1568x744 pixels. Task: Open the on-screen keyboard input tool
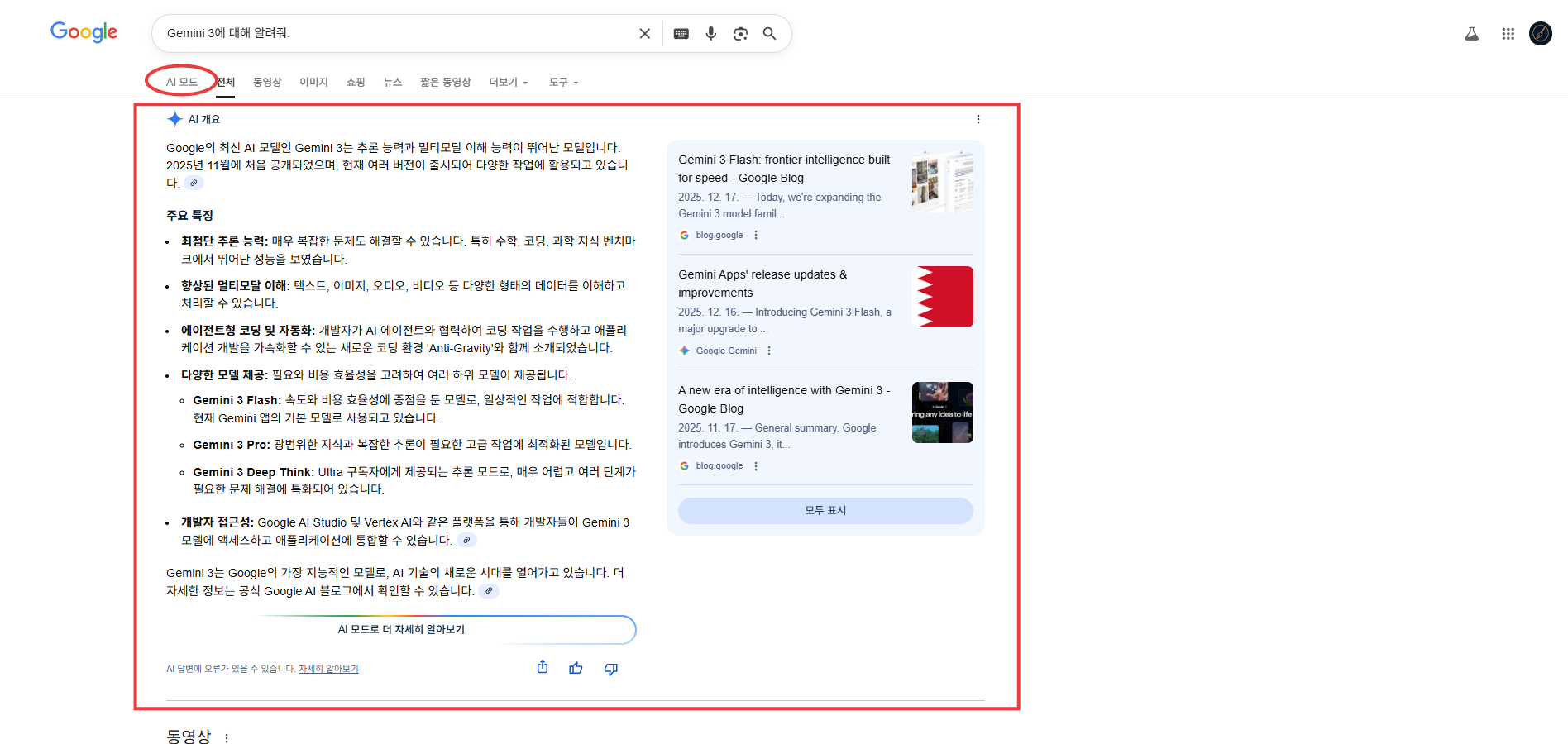click(x=681, y=34)
